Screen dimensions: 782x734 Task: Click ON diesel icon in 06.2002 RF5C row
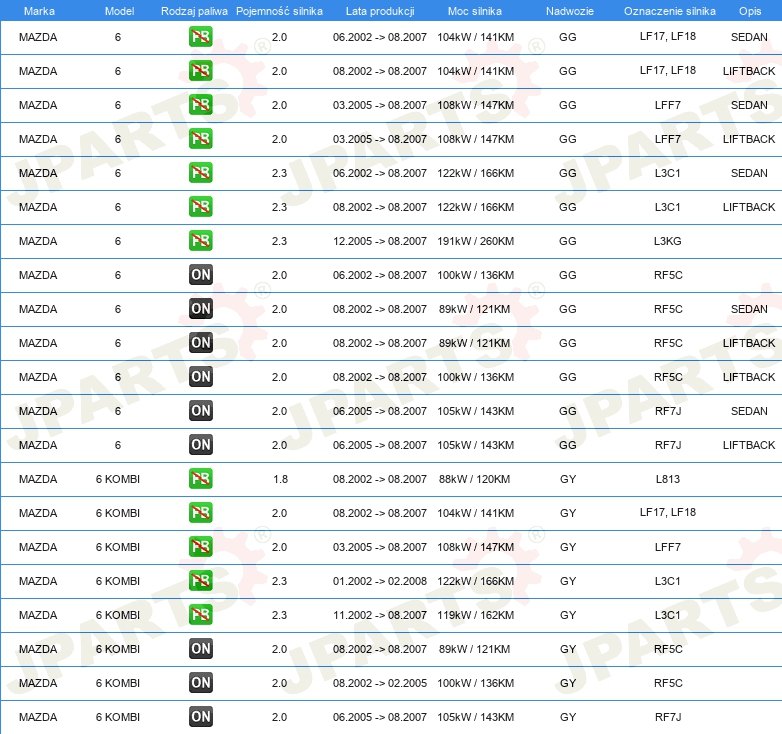pyautogui.click(x=200, y=274)
